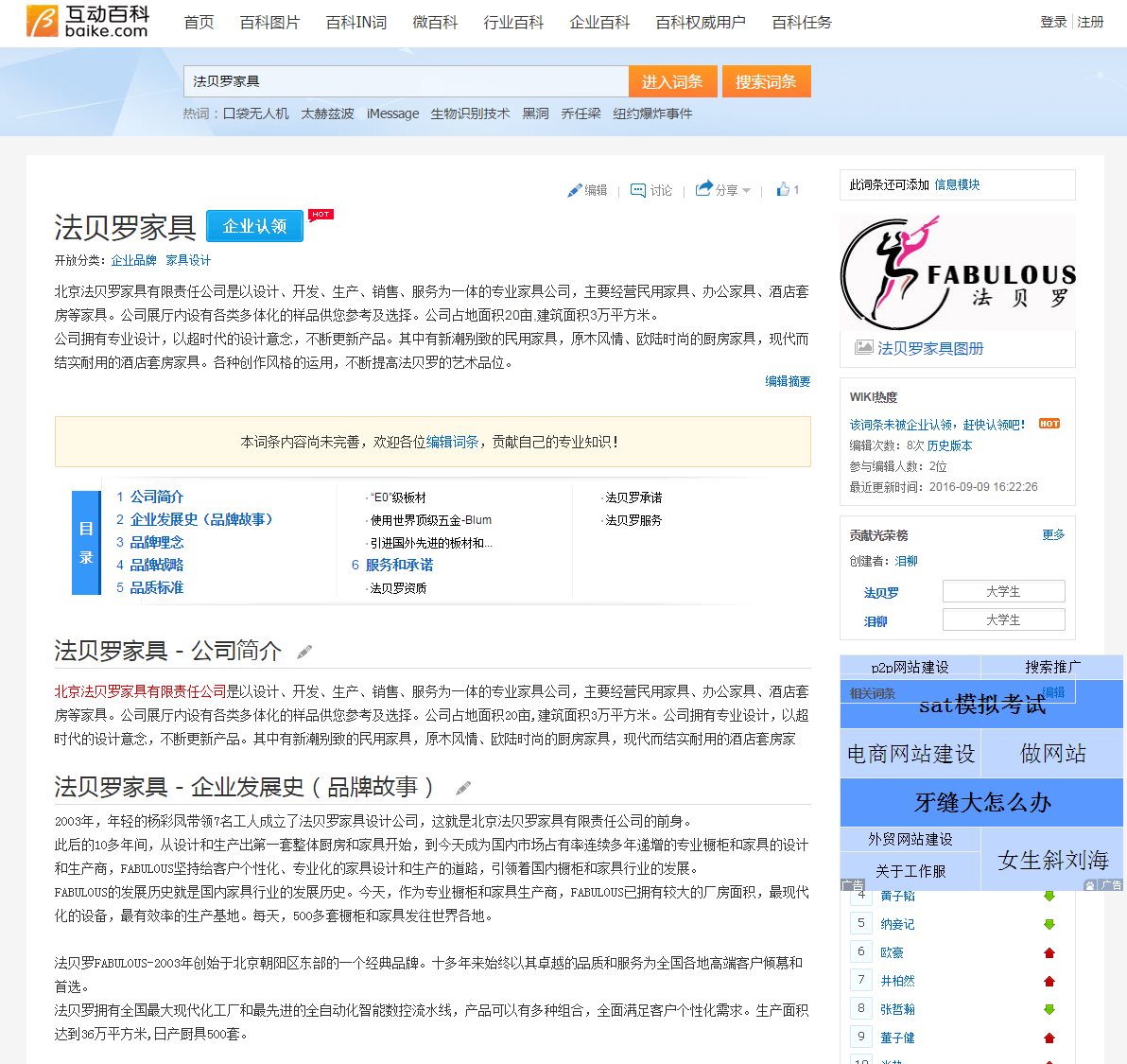Click the 登录 login link
Screen dimensions: 1127x1064
pyautogui.click(x=1053, y=22)
